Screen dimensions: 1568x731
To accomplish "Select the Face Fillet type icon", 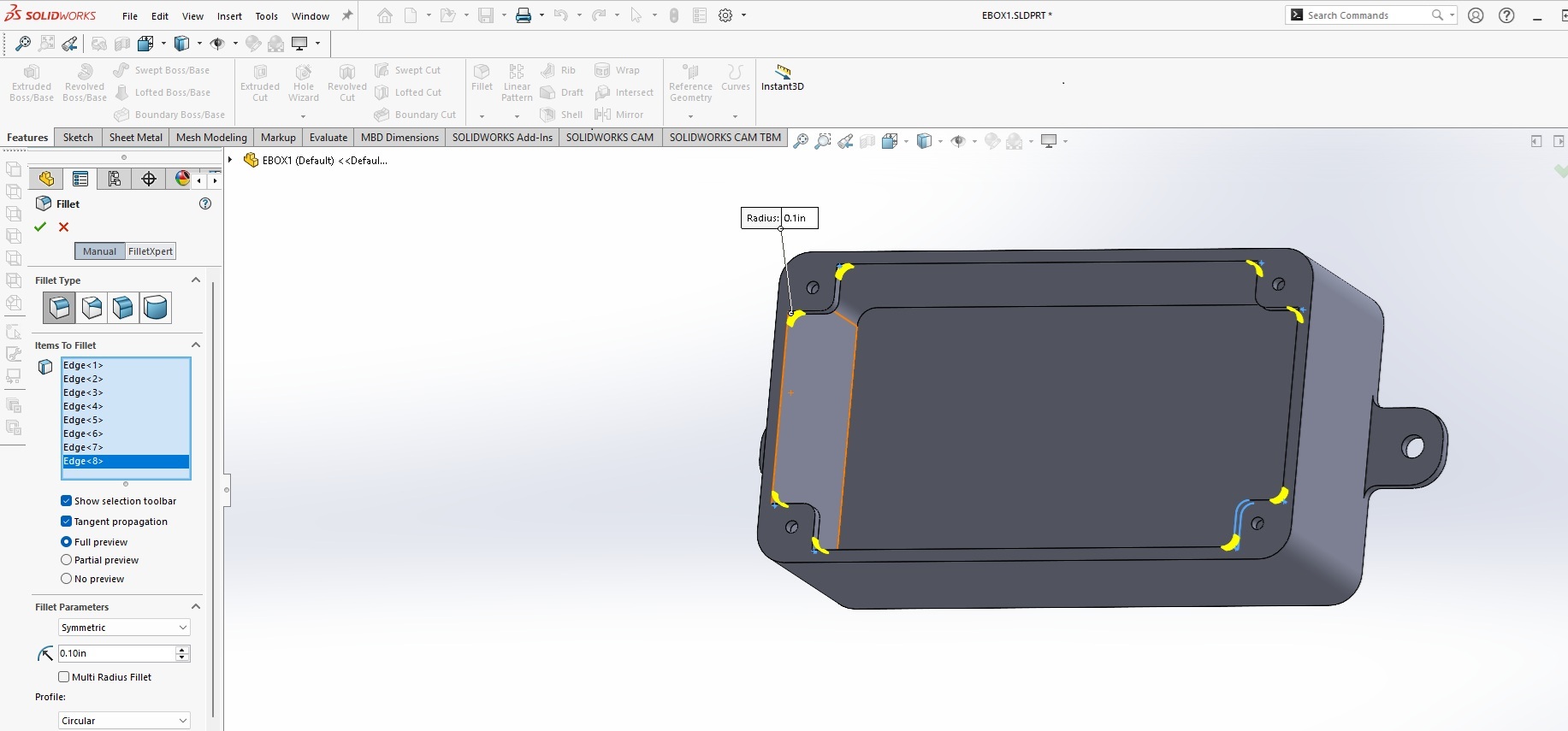I will (123, 308).
